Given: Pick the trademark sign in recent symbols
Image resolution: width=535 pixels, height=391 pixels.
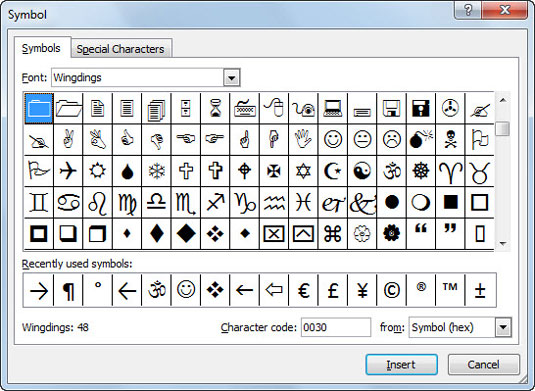Looking at the screenshot, I should coord(450,290).
